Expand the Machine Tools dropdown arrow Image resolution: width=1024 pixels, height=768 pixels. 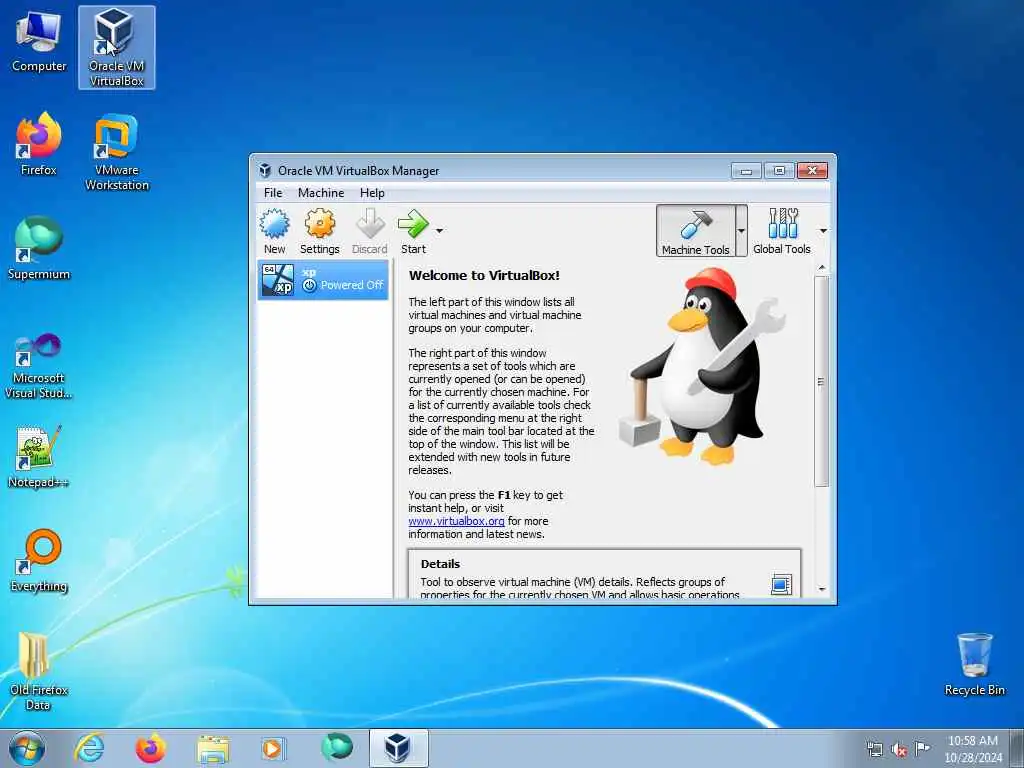(741, 231)
